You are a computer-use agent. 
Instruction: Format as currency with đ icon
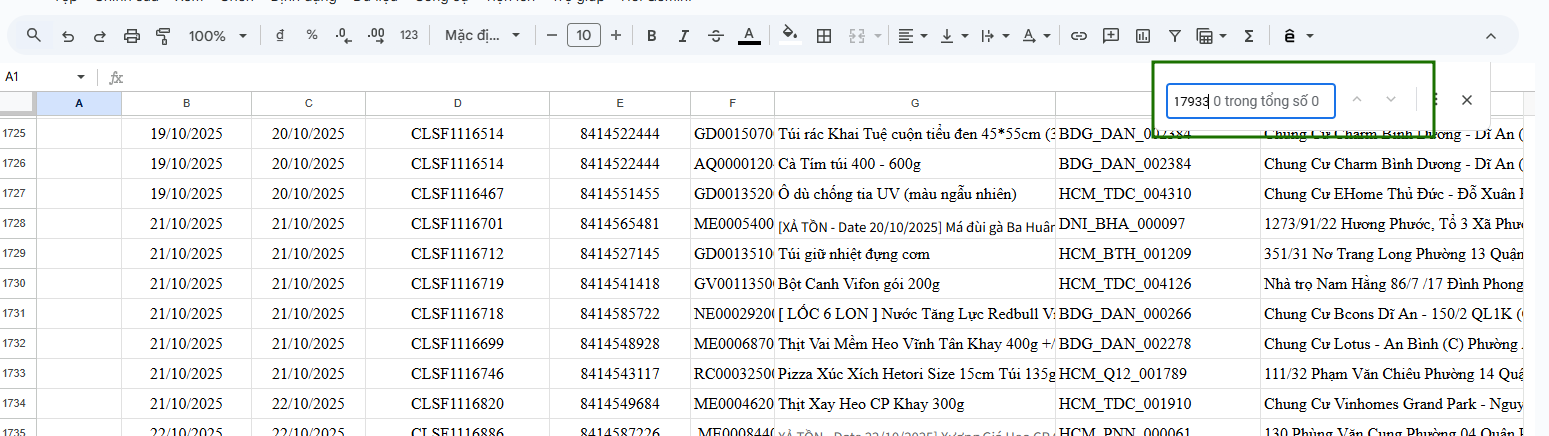(x=279, y=36)
